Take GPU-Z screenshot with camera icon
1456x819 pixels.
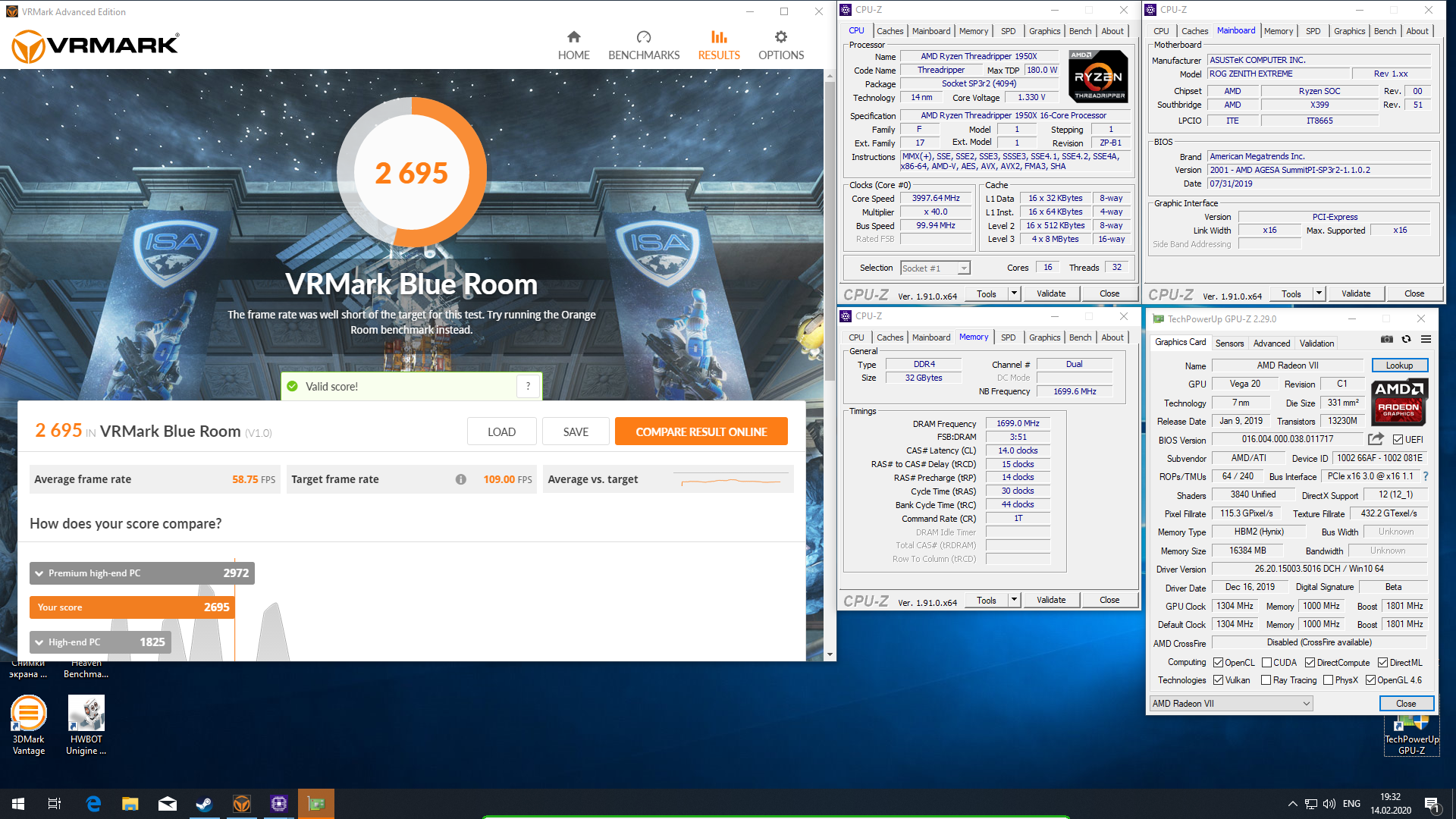(x=1386, y=339)
